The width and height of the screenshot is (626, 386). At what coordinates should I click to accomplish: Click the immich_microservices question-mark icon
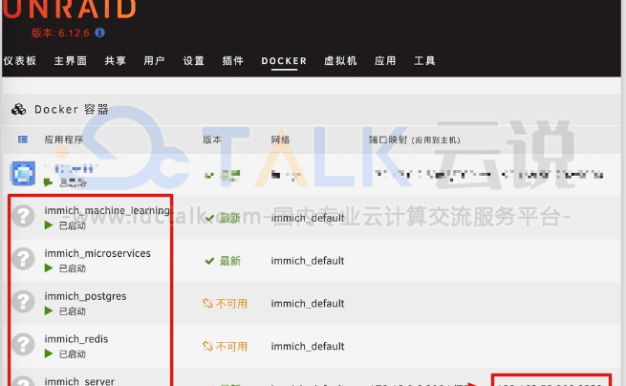pyautogui.click(x=23, y=259)
